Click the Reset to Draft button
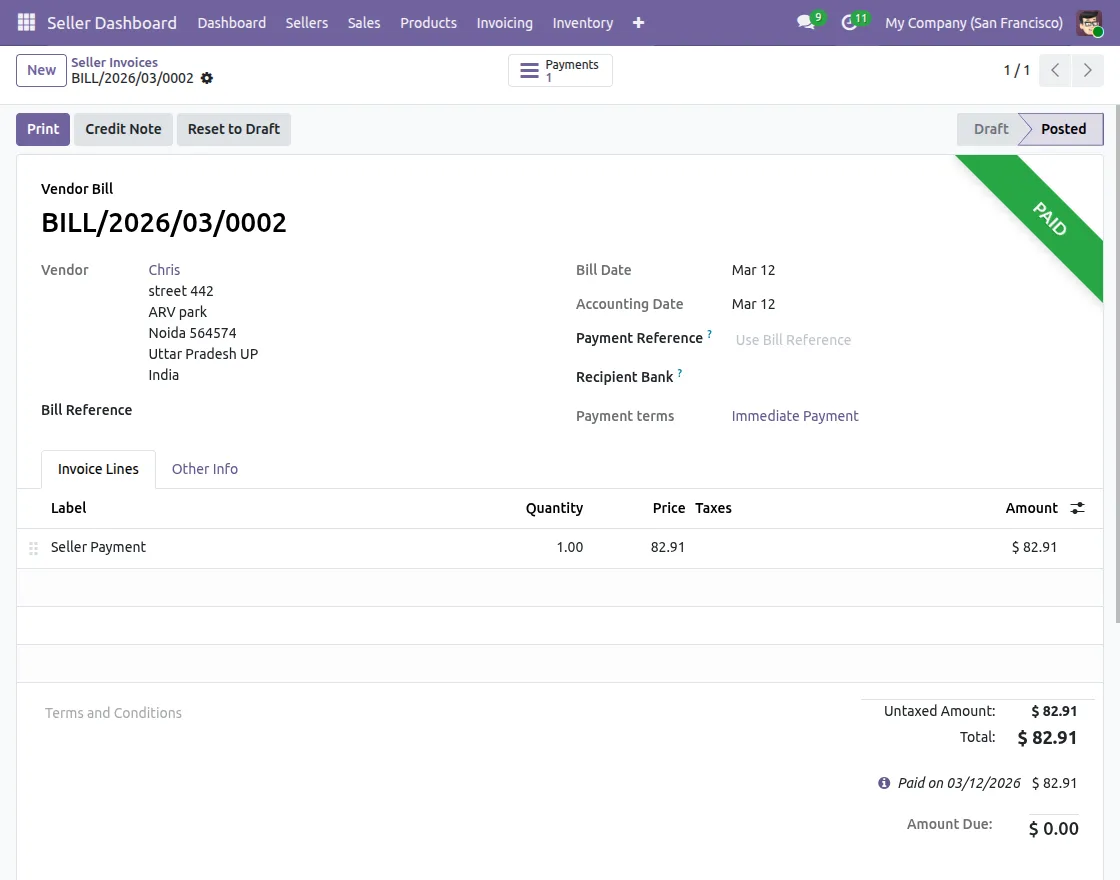This screenshot has height=880, width=1120. [x=234, y=129]
